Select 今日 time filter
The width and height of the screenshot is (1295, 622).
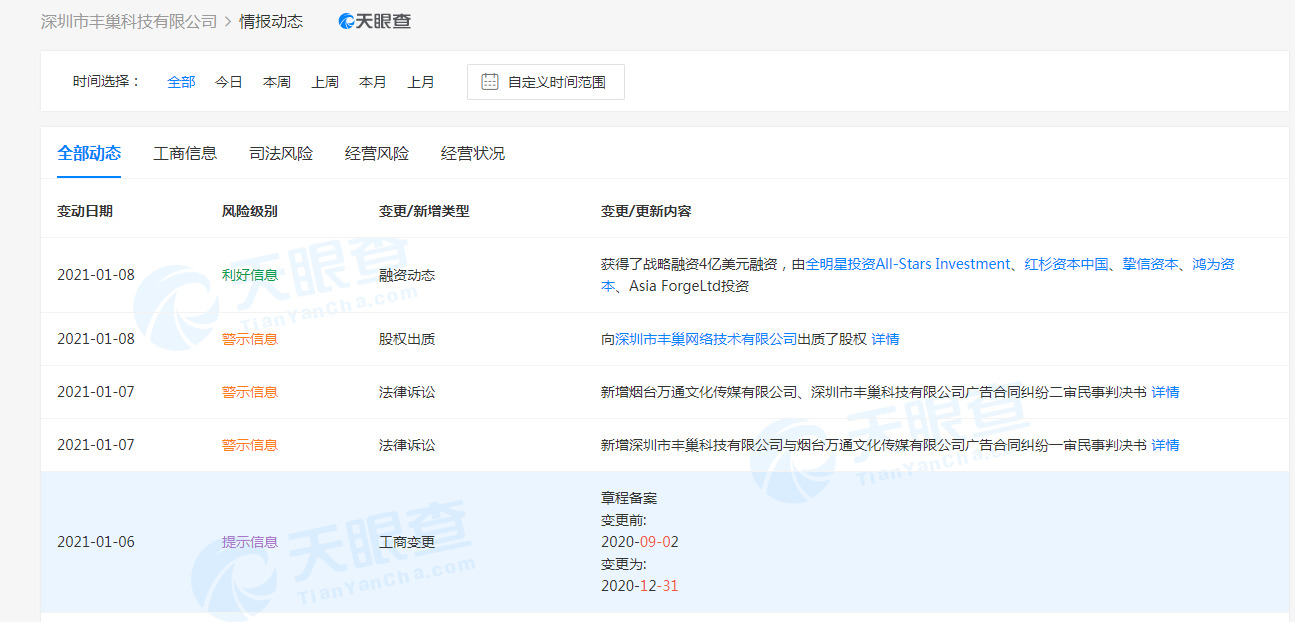(x=229, y=82)
